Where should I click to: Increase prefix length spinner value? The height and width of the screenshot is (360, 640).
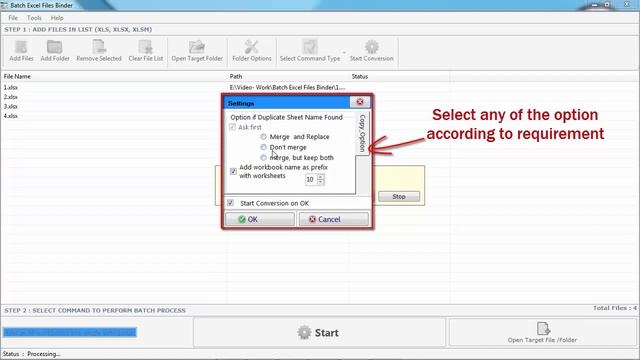coord(320,177)
